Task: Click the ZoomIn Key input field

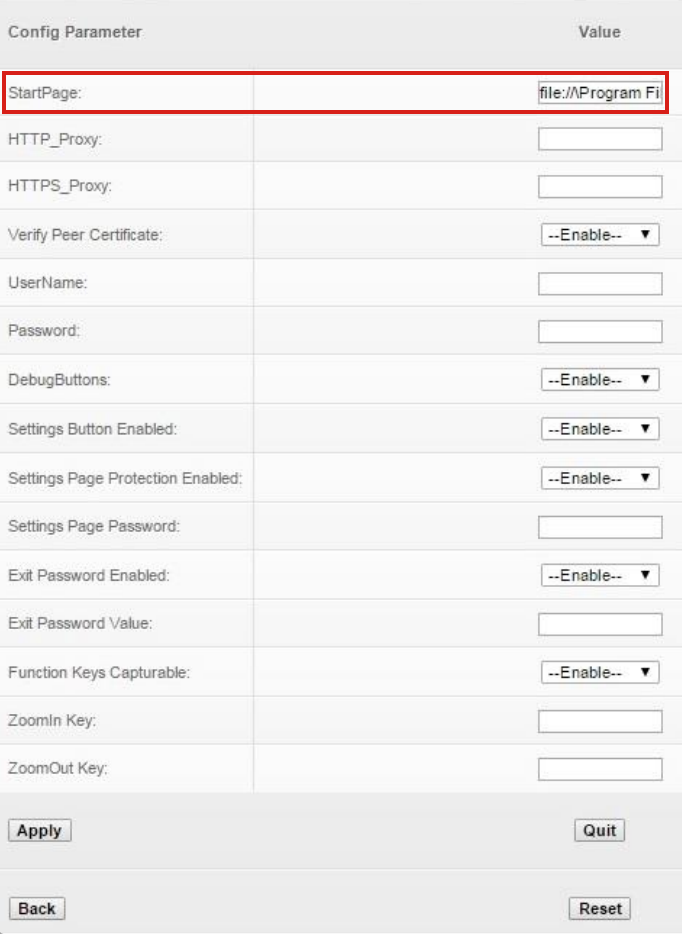Action: pos(600,721)
